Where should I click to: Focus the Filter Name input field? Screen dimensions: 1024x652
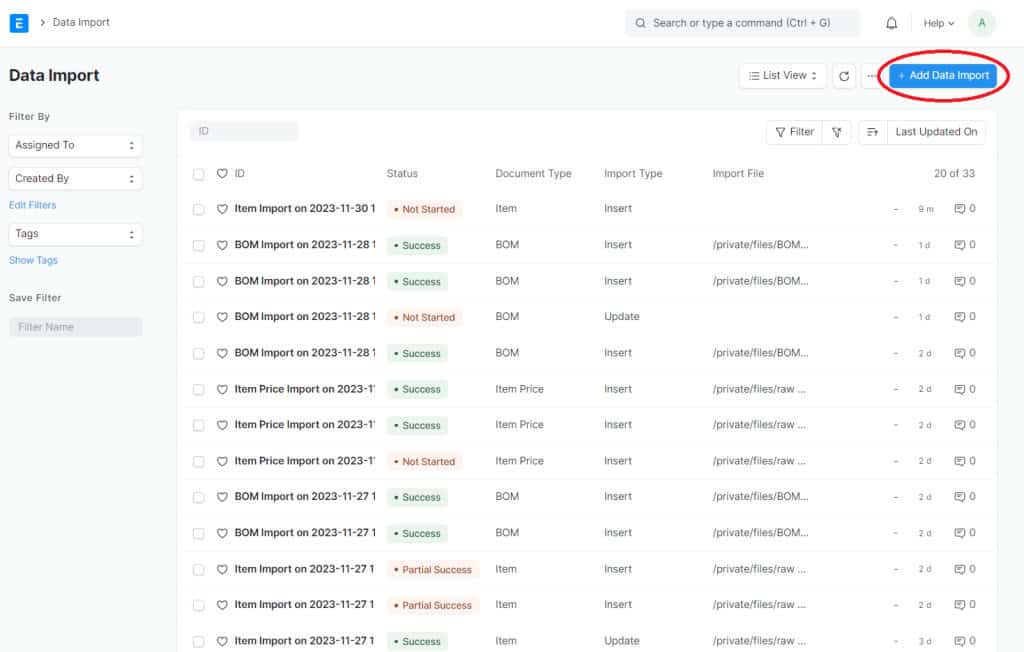[x=75, y=327]
